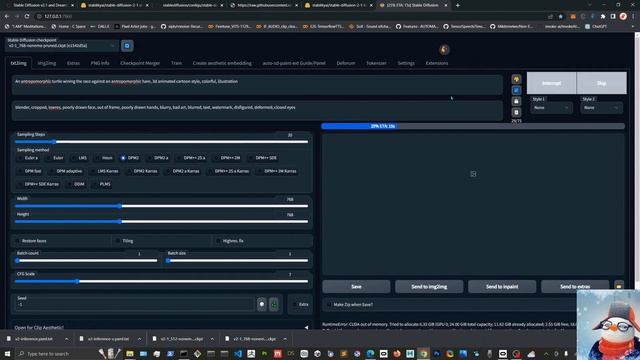
Task: Open options for v2-inference.yaml.txt download
Action: click(x=67, y=339)
